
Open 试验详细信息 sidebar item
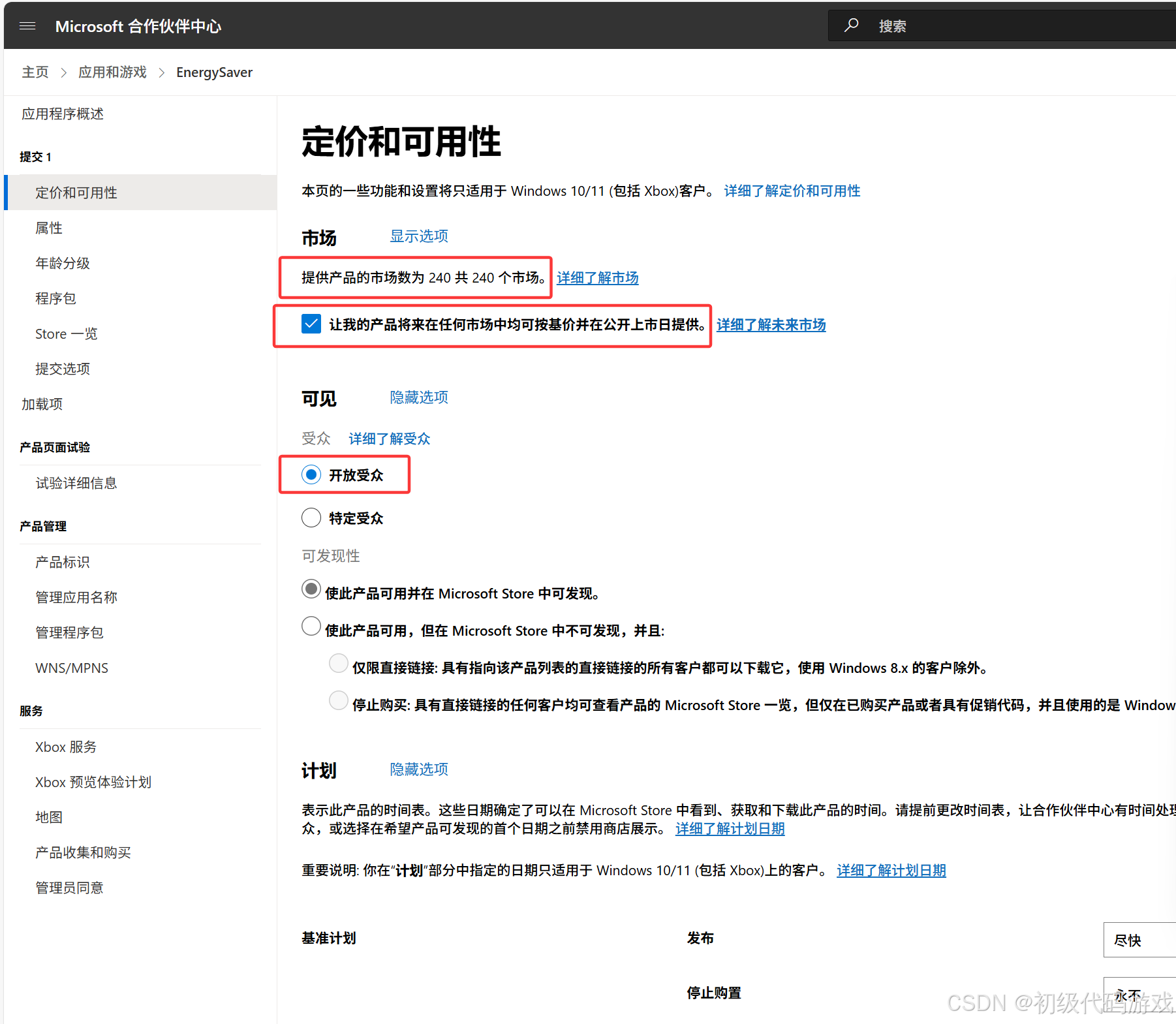point(76,483)
